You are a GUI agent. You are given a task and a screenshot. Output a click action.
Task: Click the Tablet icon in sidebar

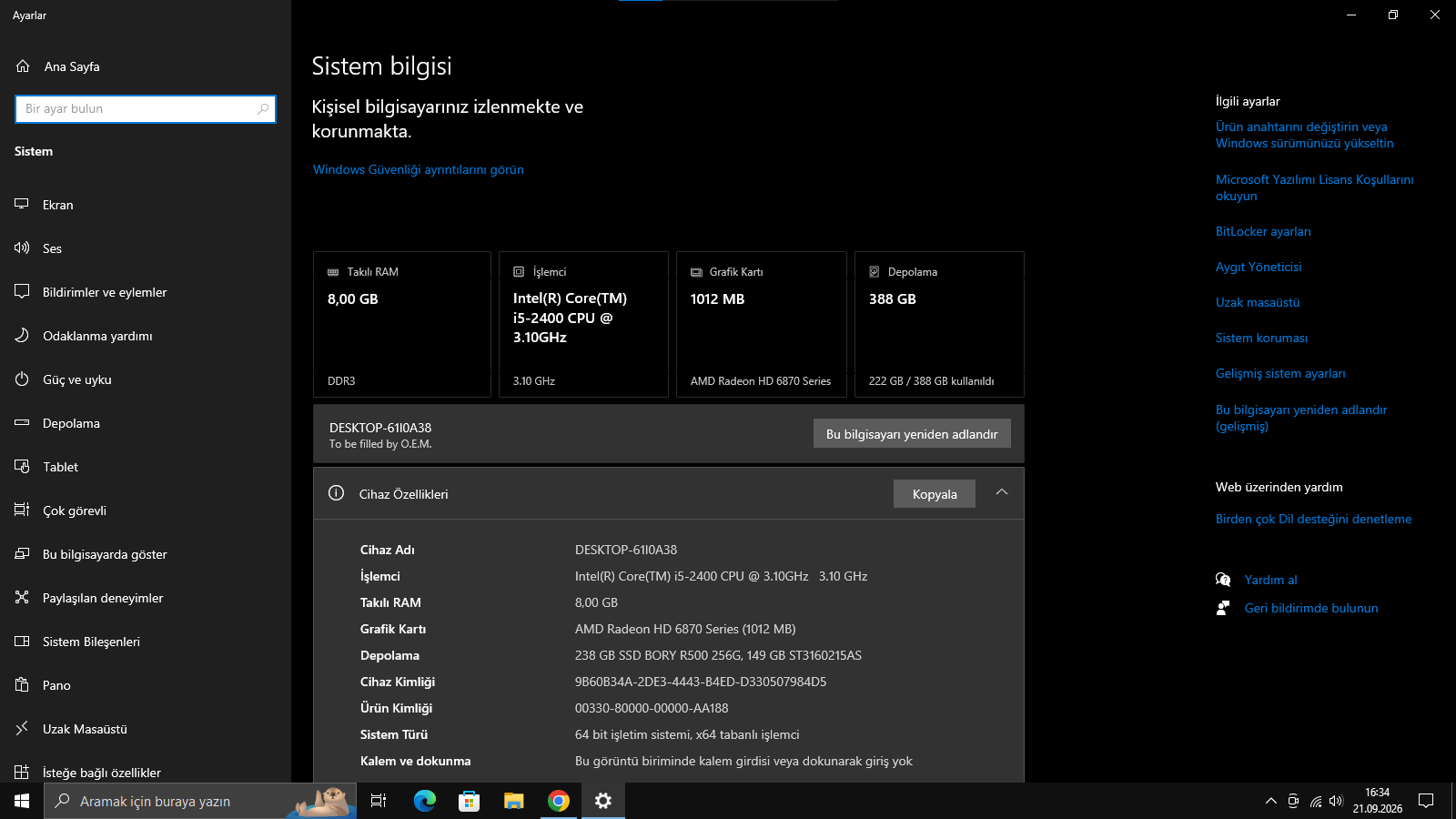tap(22, 466)
